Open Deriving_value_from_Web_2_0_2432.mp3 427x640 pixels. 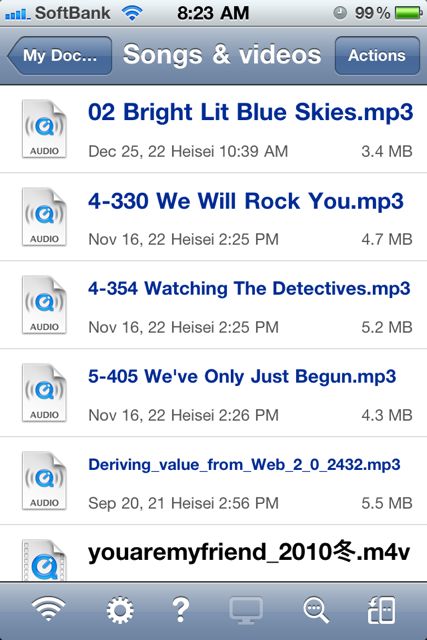(x=214, y=481)
